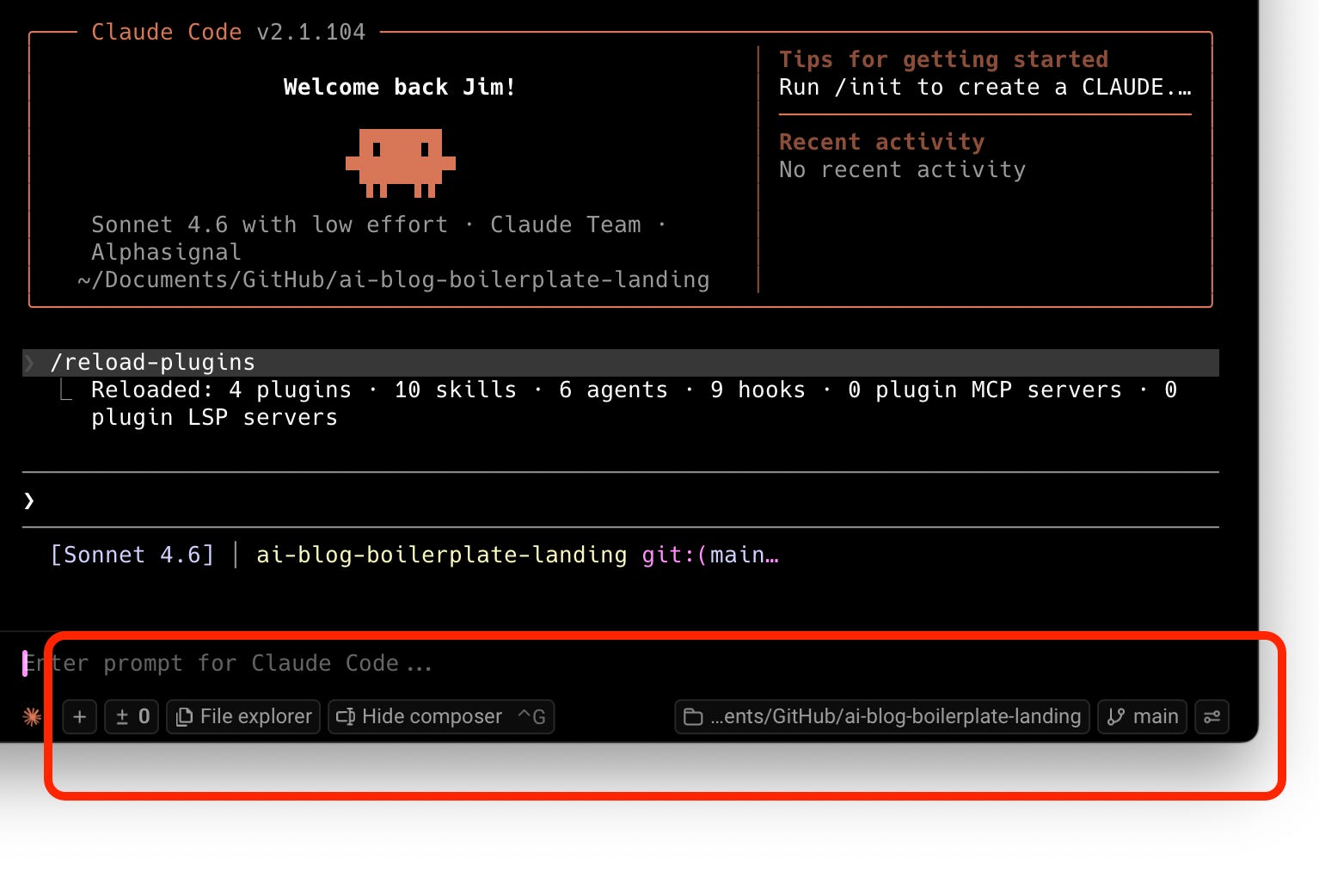
Task: Click the terminal prompt chevron line
Action: 619,500
